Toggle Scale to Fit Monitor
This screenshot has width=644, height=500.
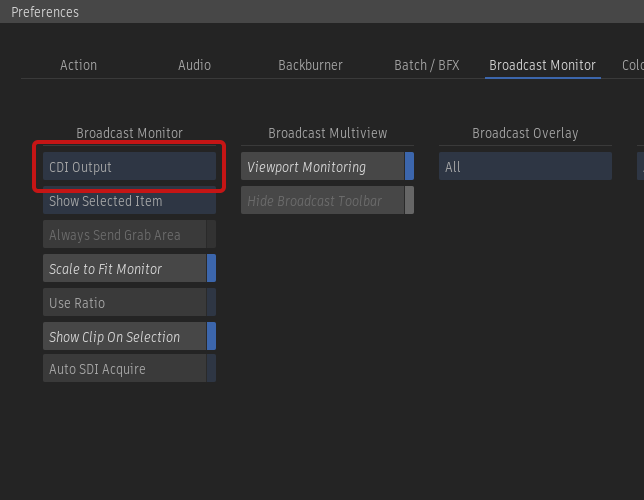point(129,269)
